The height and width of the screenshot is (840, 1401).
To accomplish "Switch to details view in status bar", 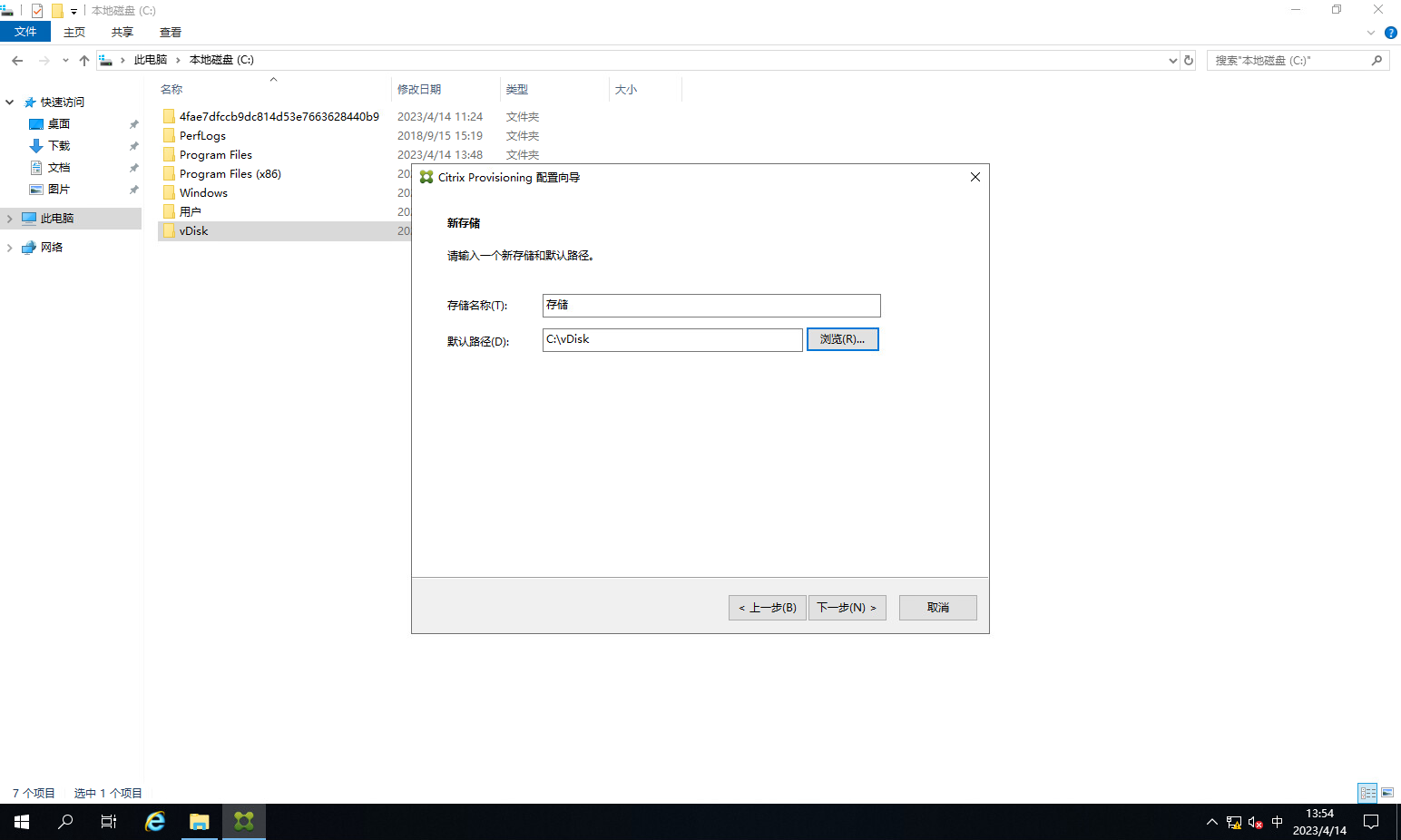I will tap(1367, 793).
